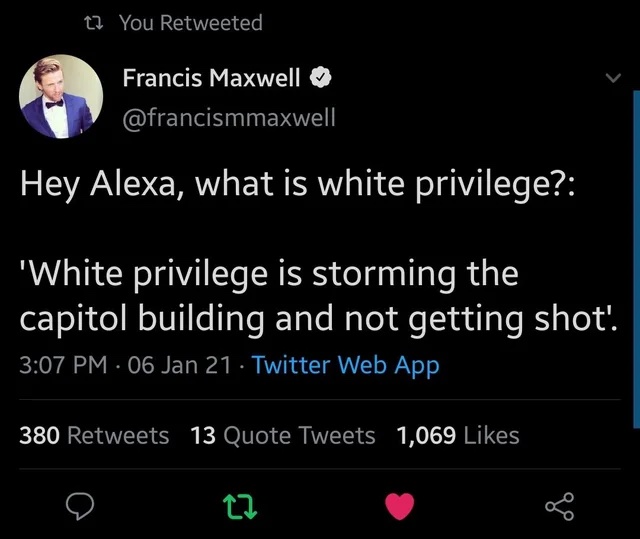This screenshot has width=640, height=539.
Task: Open the 13 Quote Tweets list
Action: (x=283, y=435)
